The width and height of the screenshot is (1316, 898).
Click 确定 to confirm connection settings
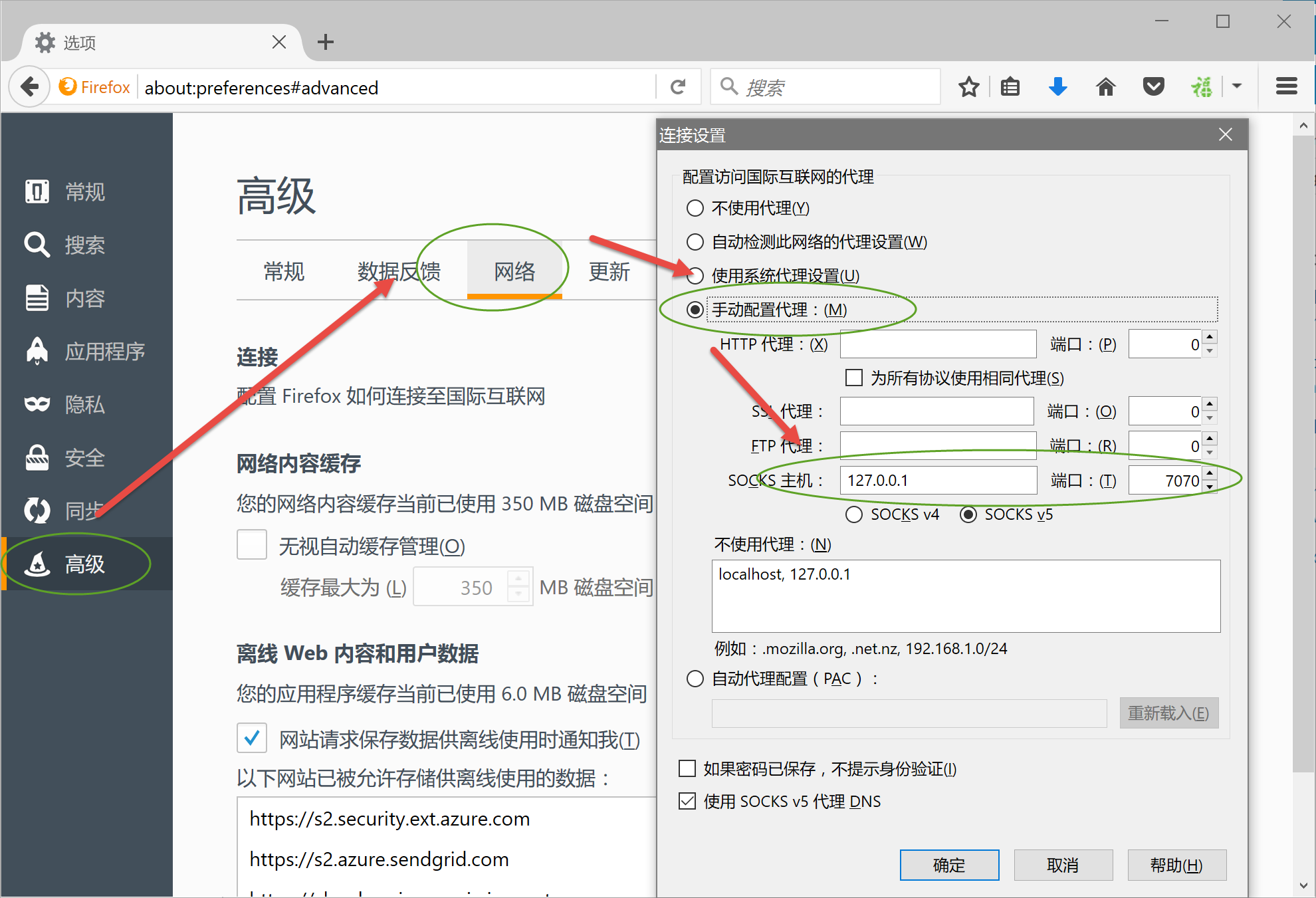coord(949,865)
